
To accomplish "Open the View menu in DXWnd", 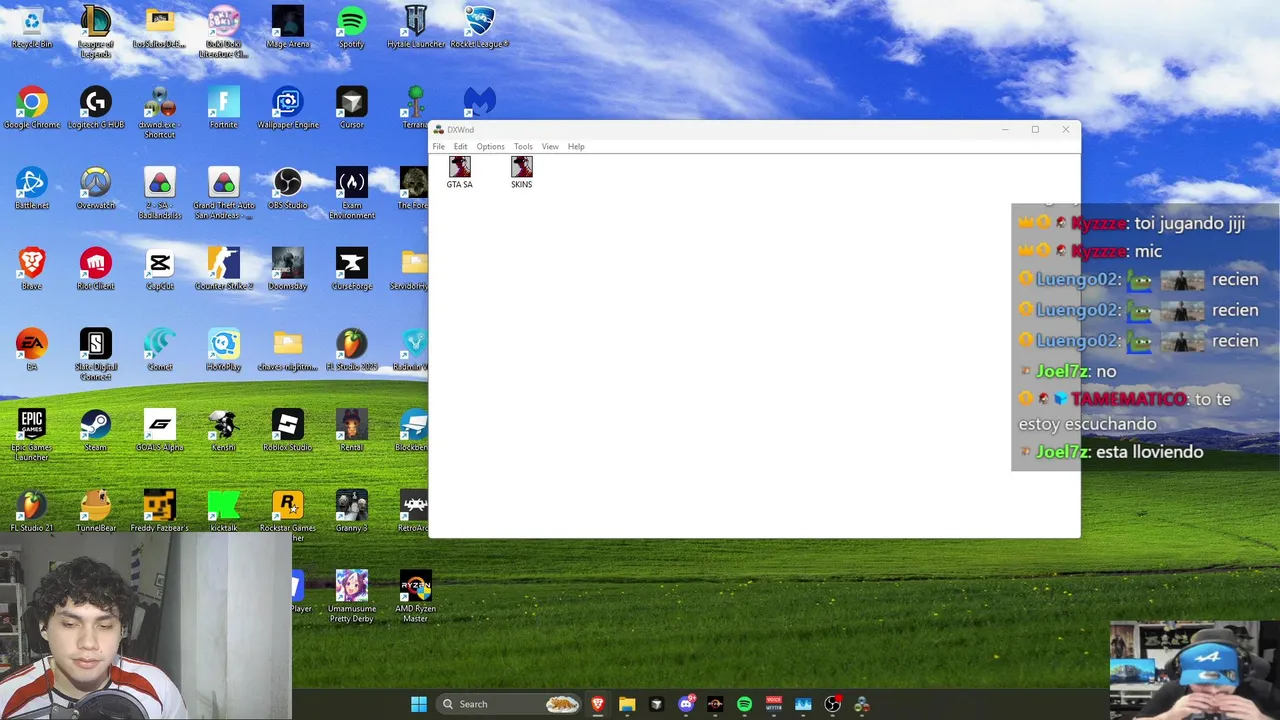I will [550, 147].
